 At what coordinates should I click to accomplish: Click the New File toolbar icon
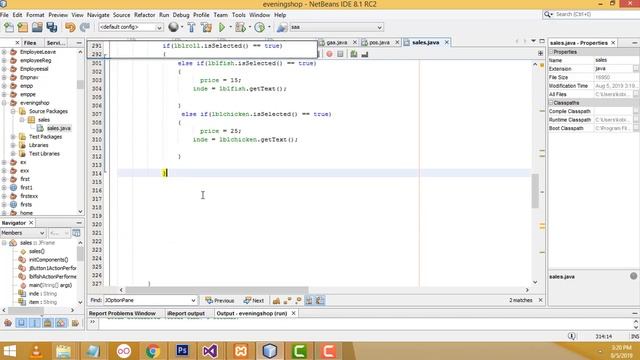pyautogui.click(x=9, y=27)
